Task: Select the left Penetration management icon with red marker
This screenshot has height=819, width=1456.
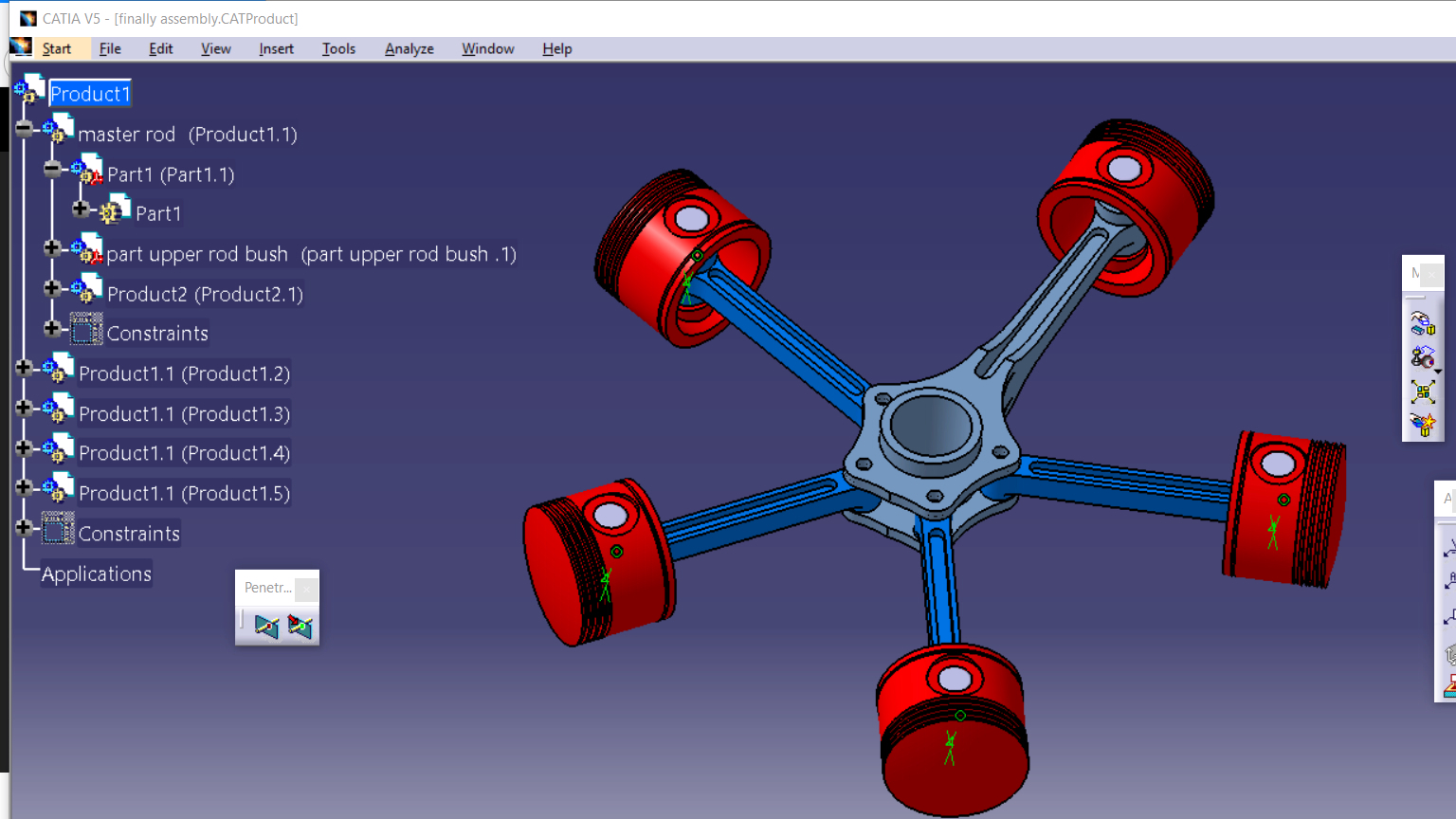Action: pos(266,626)
